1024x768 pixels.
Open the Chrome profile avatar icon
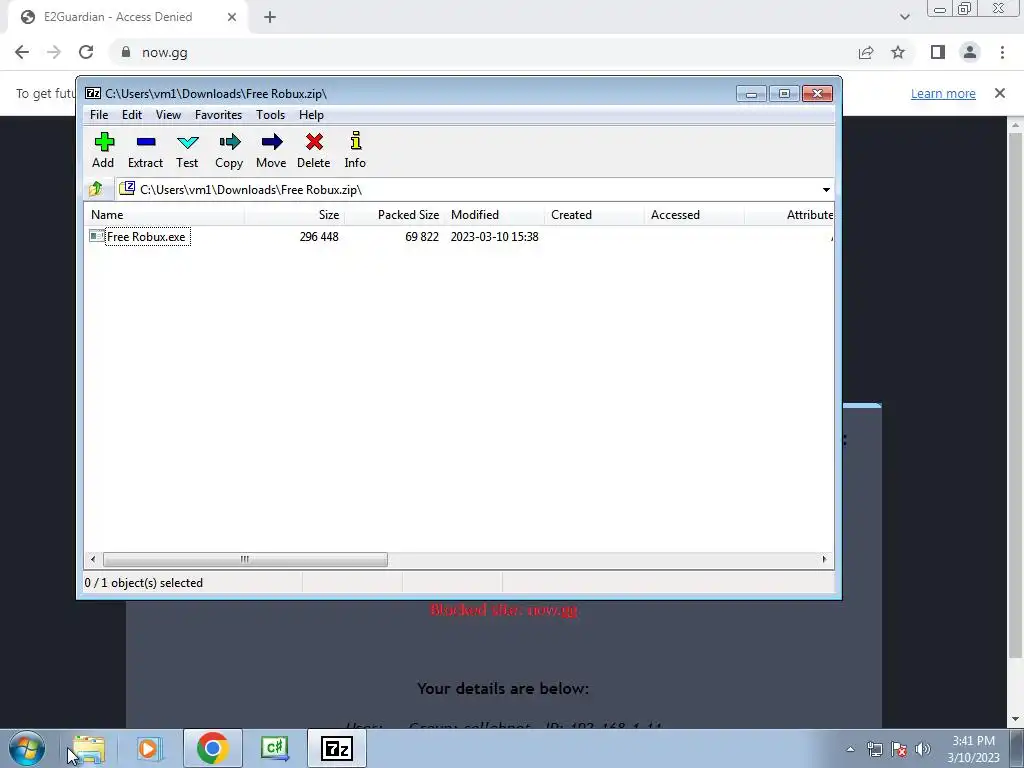point(970,52)
